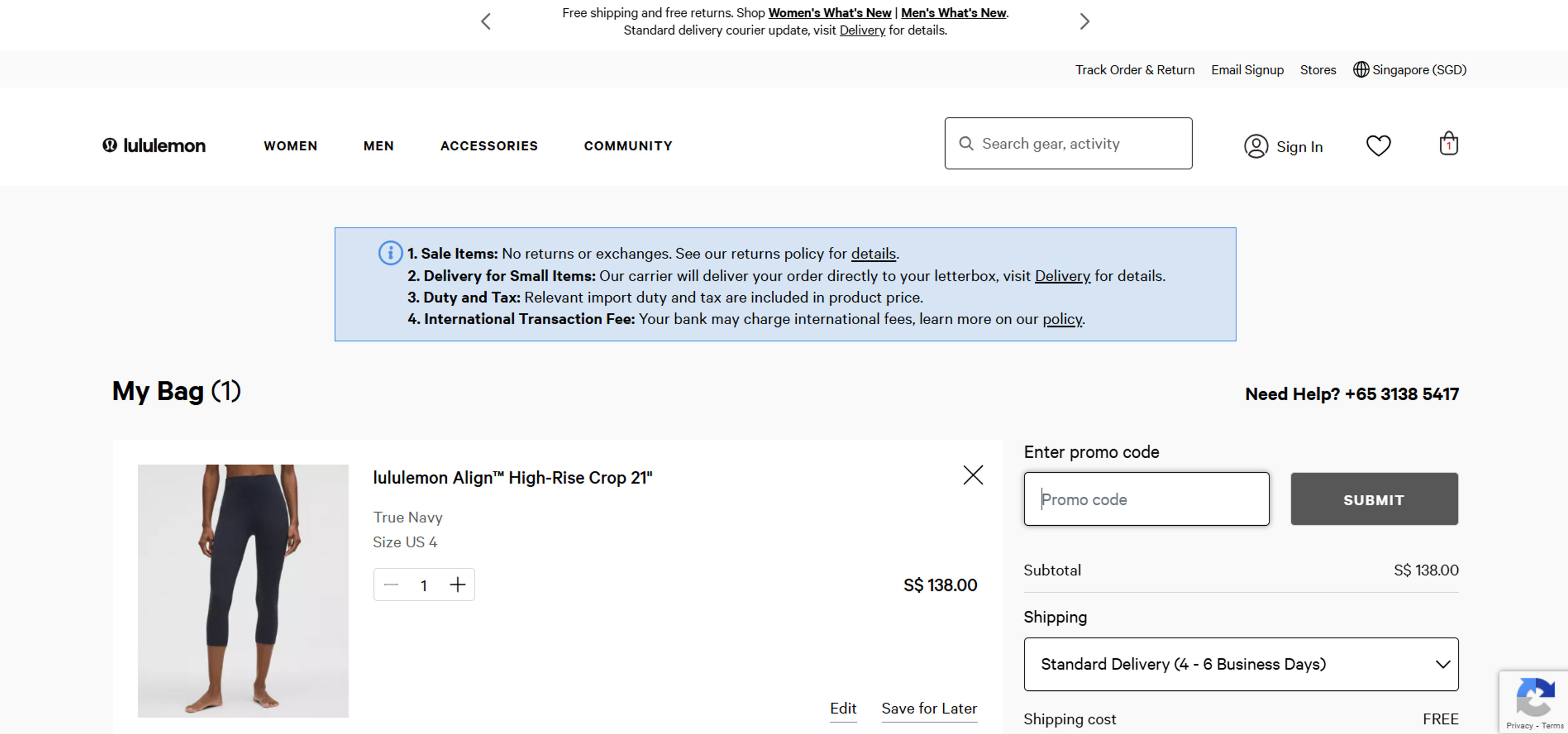Open the Standard Delivery shipping dropdown
The height and width of the screenshot is (734, 1568).
(x=1241, y=665)
